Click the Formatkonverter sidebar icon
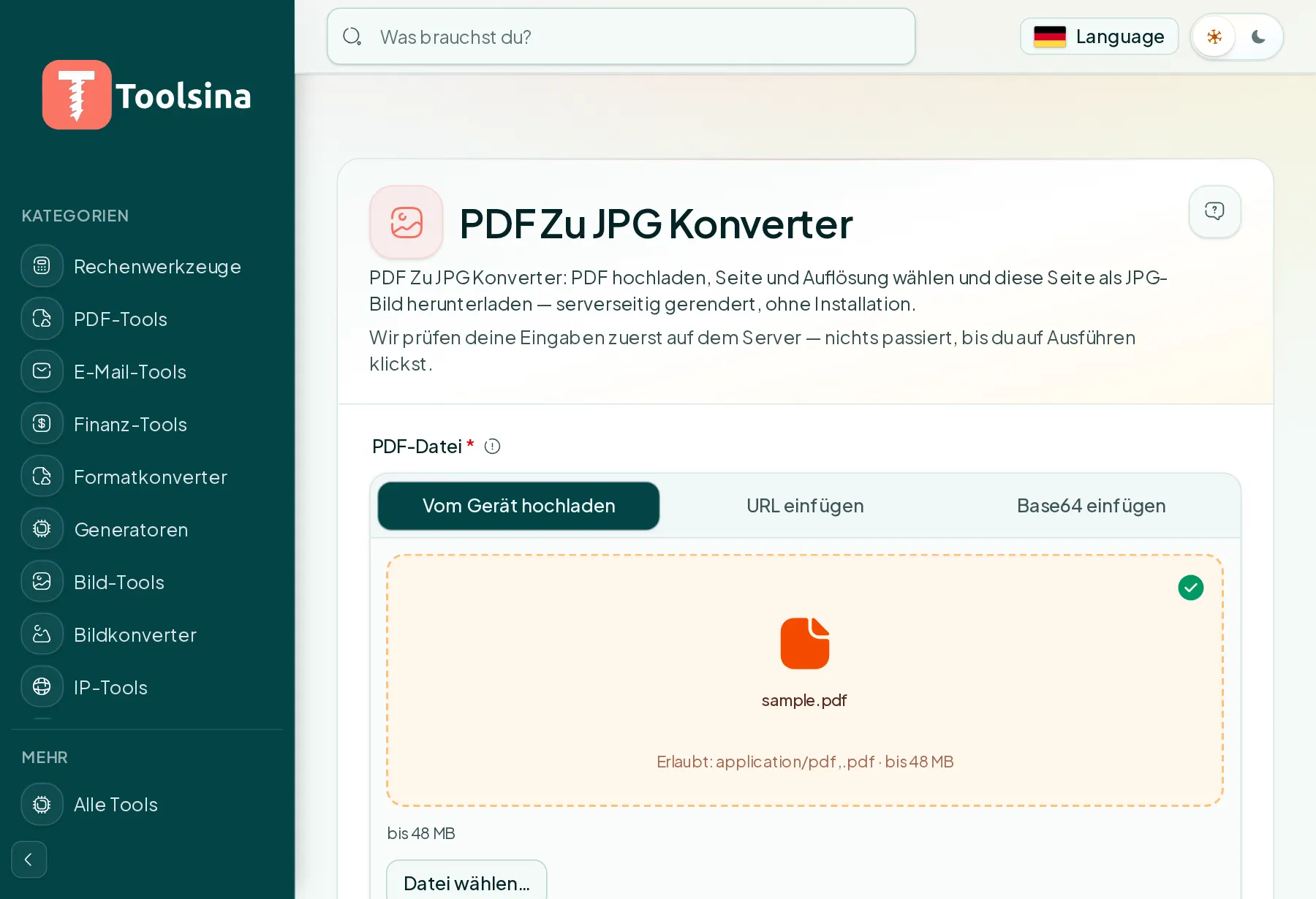Screen dimensions: 1316x899 tap(42, 477)
